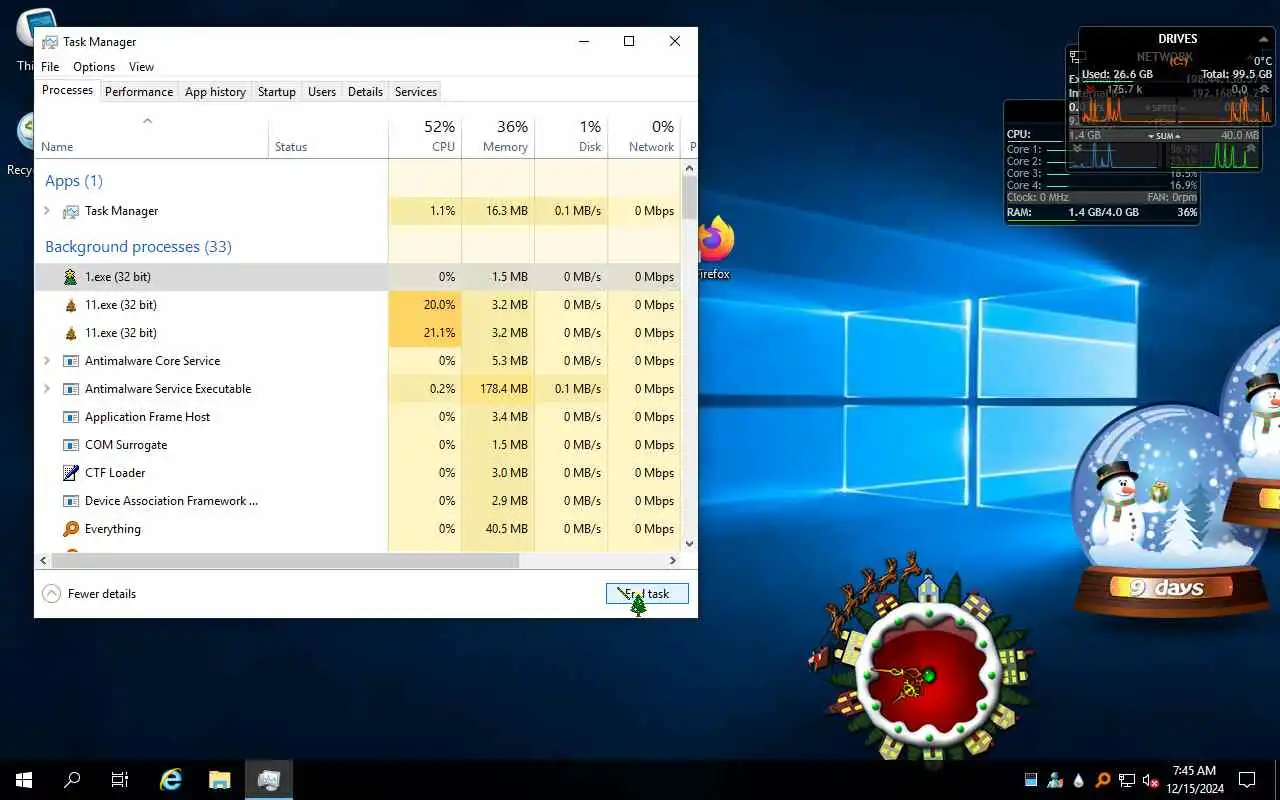Click the icon of the 11.exe process using 20.0% CPU

[70, 305]
